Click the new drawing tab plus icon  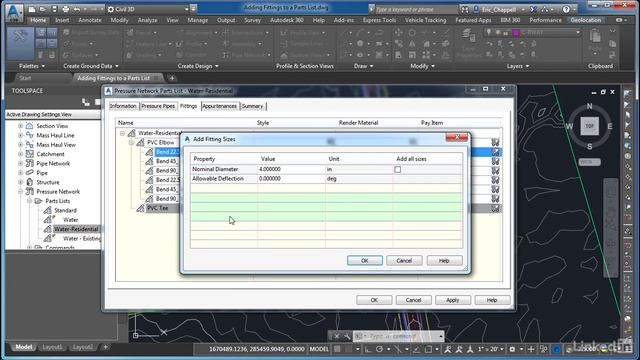[x=172, y=78]
